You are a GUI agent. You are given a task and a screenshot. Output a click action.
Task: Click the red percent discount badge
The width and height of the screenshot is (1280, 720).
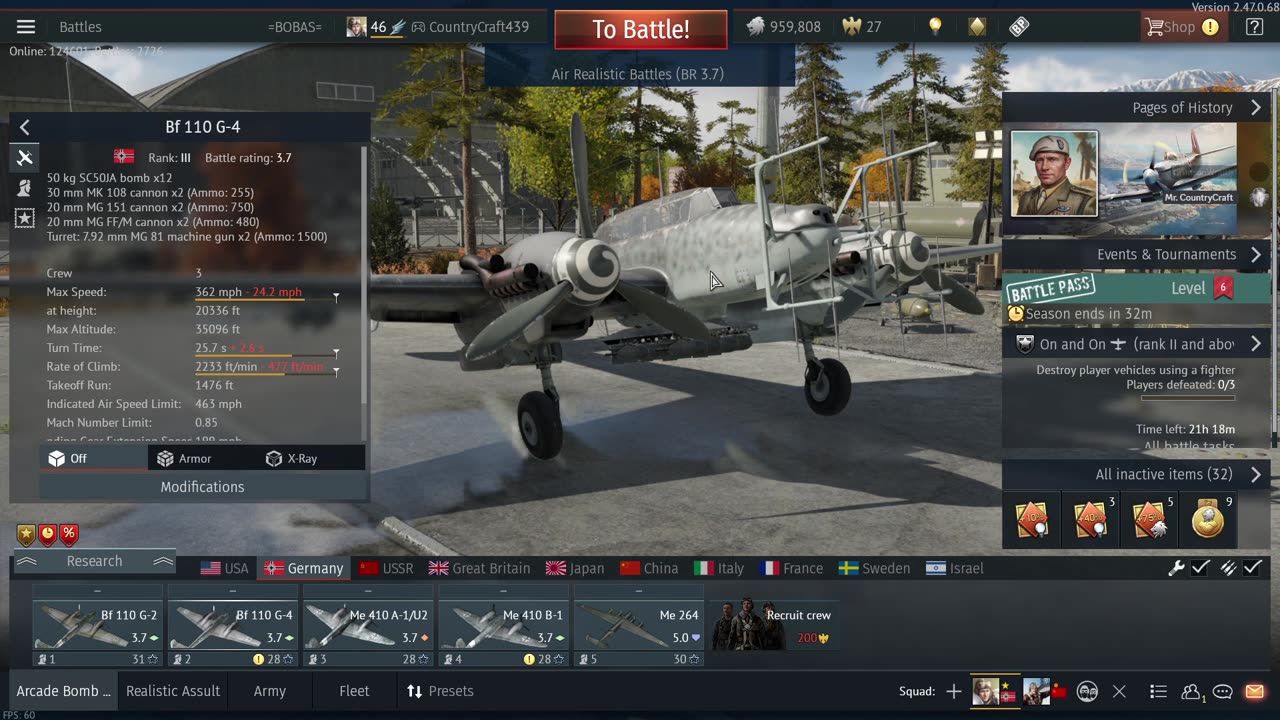69,534
